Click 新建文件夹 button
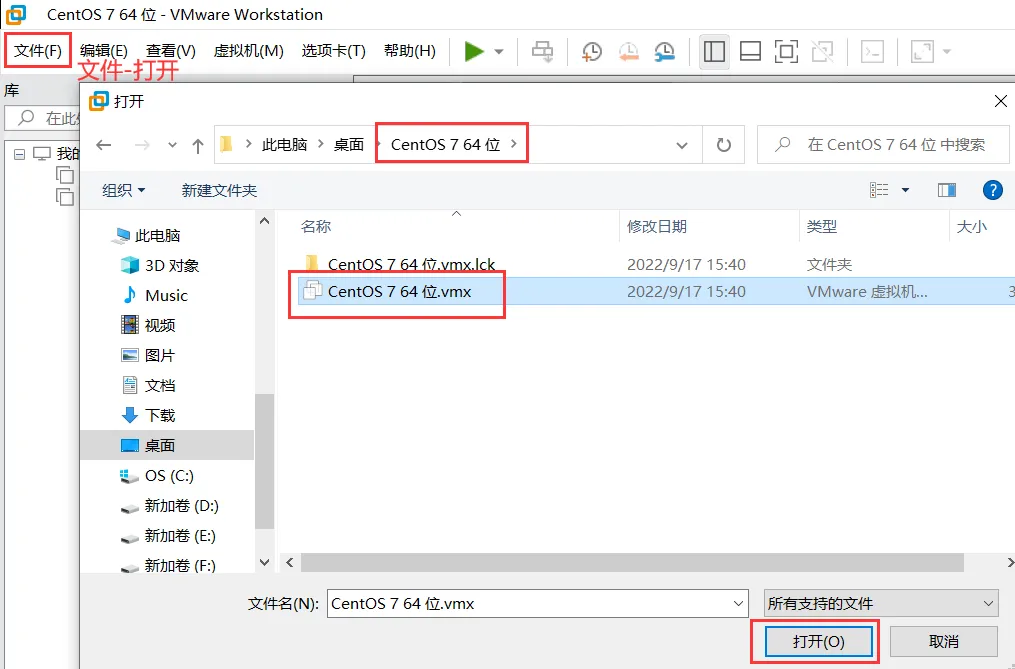The height and width of the screenshot is (669, 1015). [219, 190]
